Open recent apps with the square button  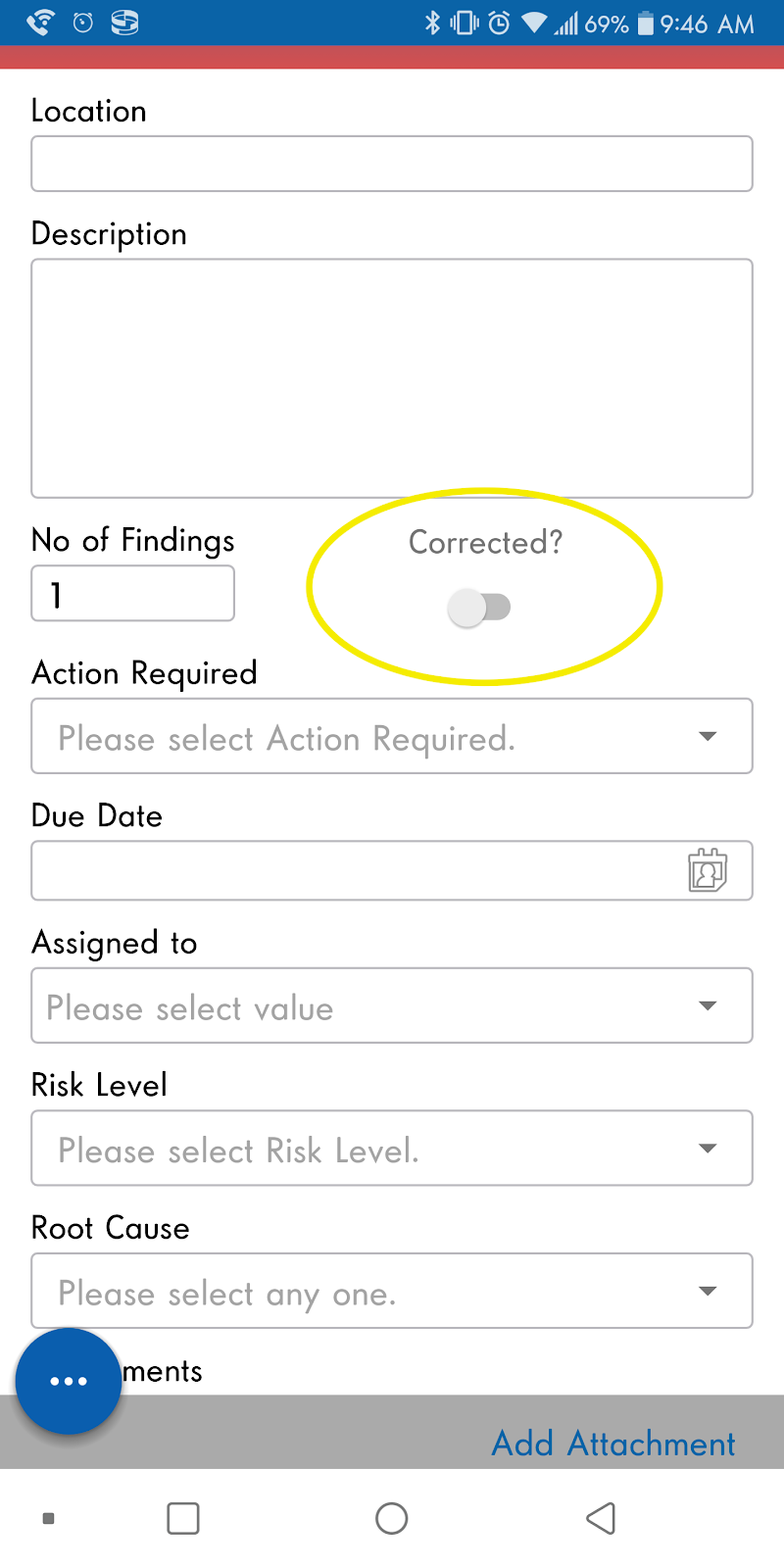click(x=183, y=1518)
